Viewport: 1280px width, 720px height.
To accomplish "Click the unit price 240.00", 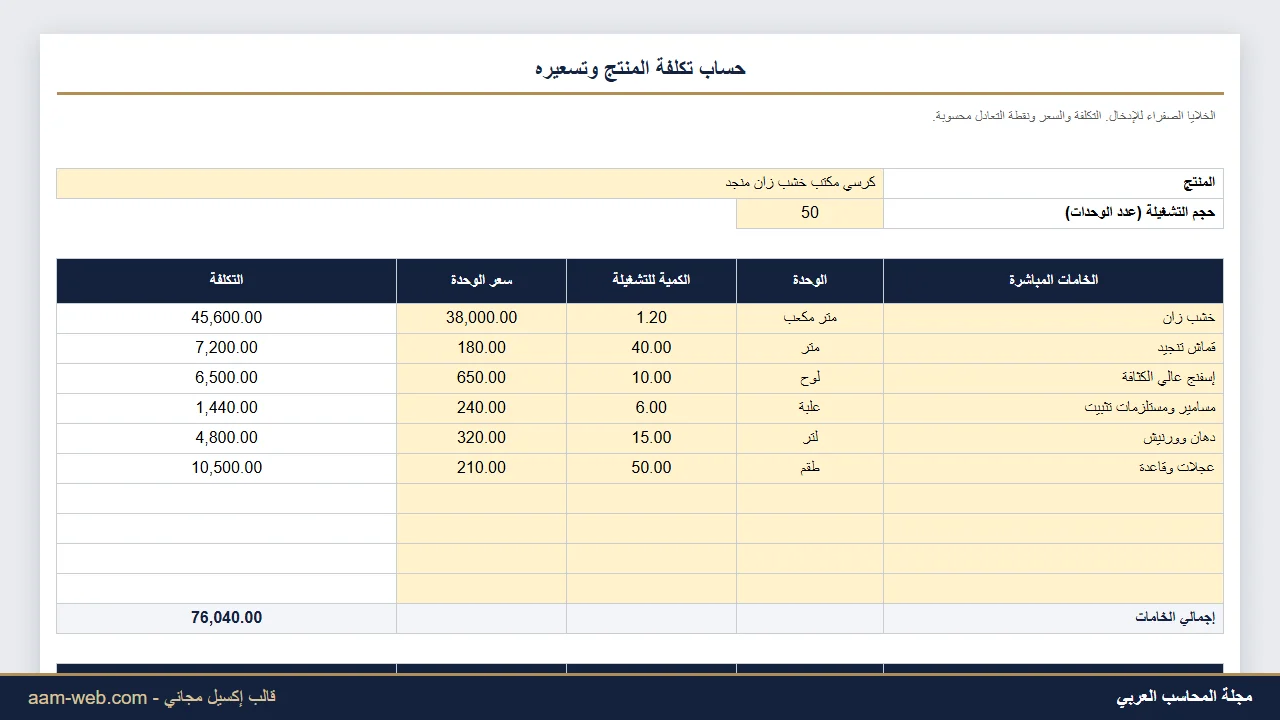I will point(482,408).
